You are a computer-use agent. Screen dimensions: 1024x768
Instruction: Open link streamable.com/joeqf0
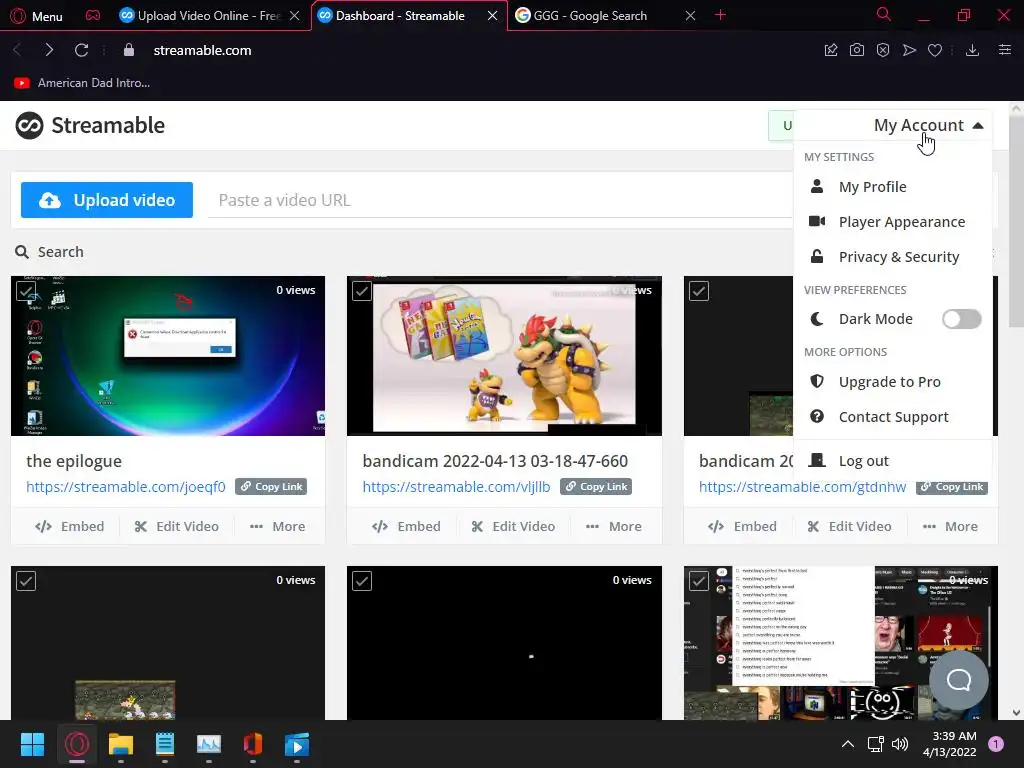(125, 487)
